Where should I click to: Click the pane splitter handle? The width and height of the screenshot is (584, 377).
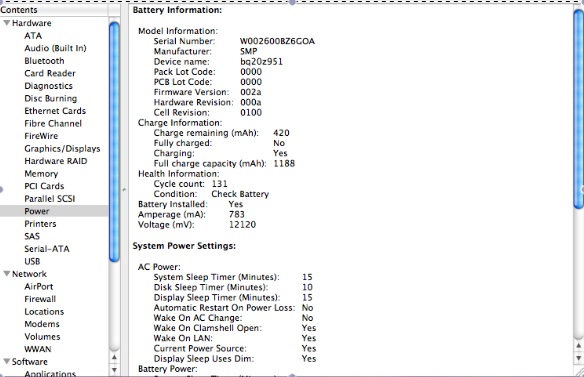(x=124, y=190)
